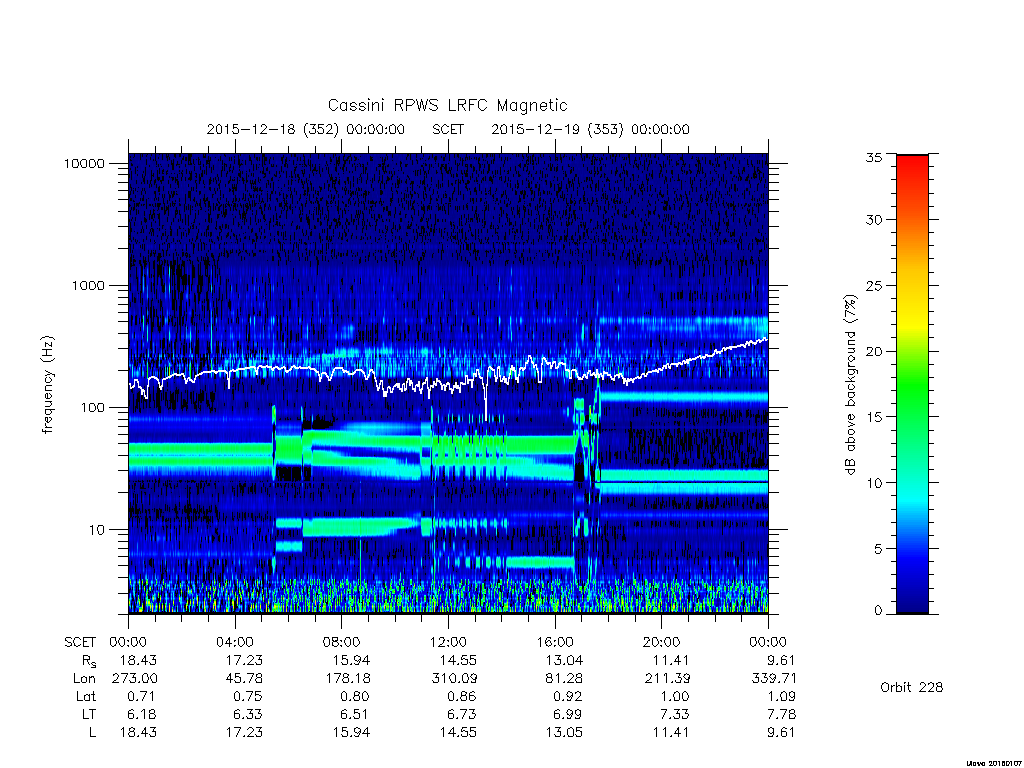Click the Lat value '1.09'
The image size is (1024, 768).
click(781, 697)
